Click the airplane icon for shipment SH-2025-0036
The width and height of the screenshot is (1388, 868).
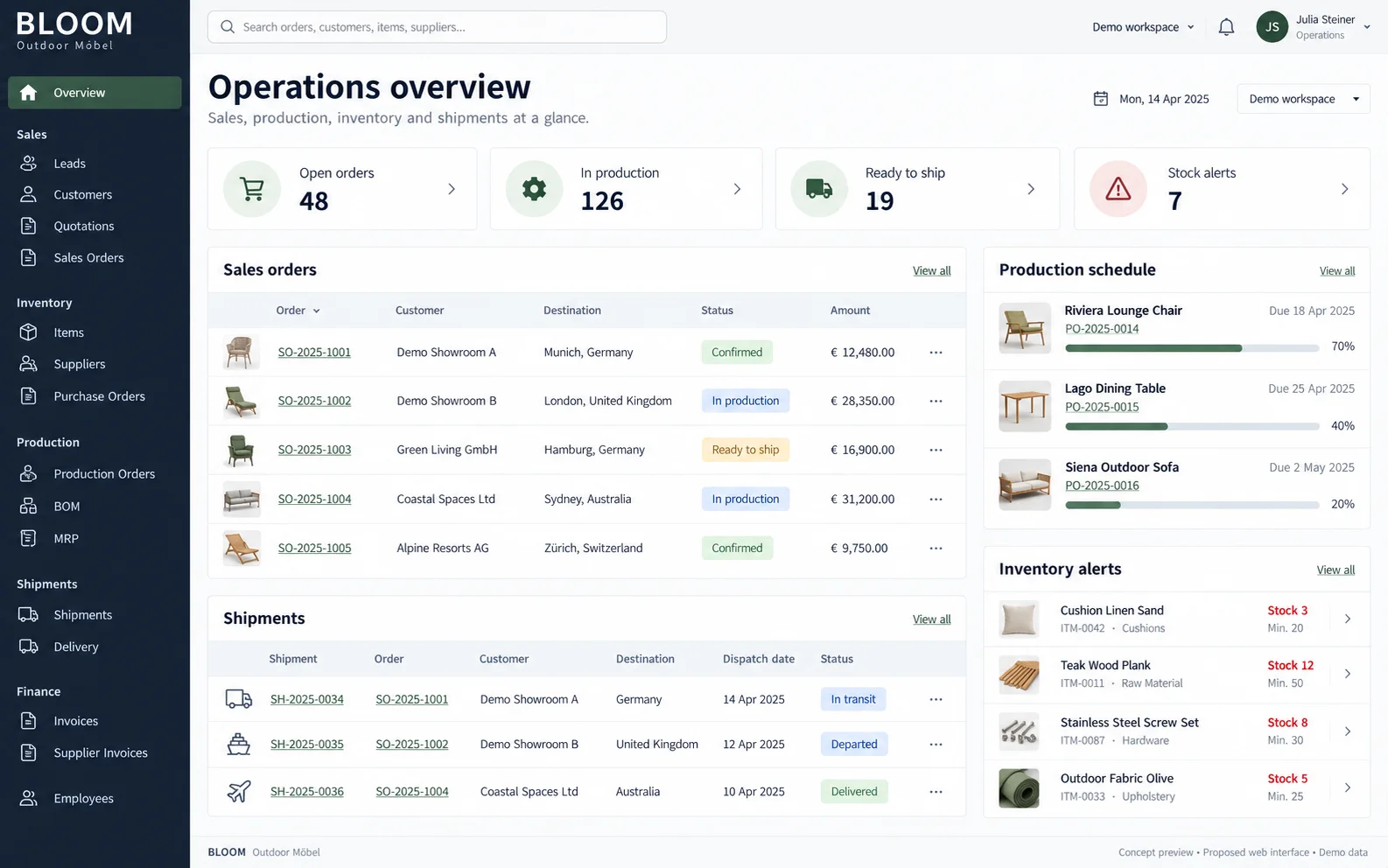pos(239,792)
